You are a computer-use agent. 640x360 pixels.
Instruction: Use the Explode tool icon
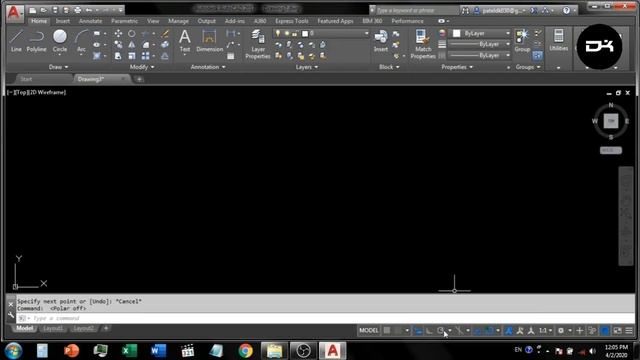[165, 44]
